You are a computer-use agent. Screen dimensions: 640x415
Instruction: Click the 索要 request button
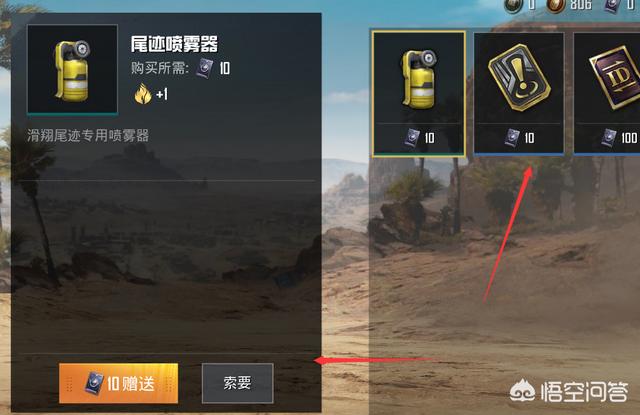237,383
